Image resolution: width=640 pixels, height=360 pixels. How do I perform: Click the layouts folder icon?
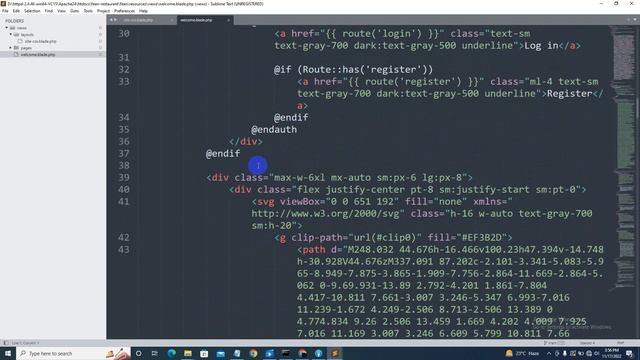[x=17, y=35]
